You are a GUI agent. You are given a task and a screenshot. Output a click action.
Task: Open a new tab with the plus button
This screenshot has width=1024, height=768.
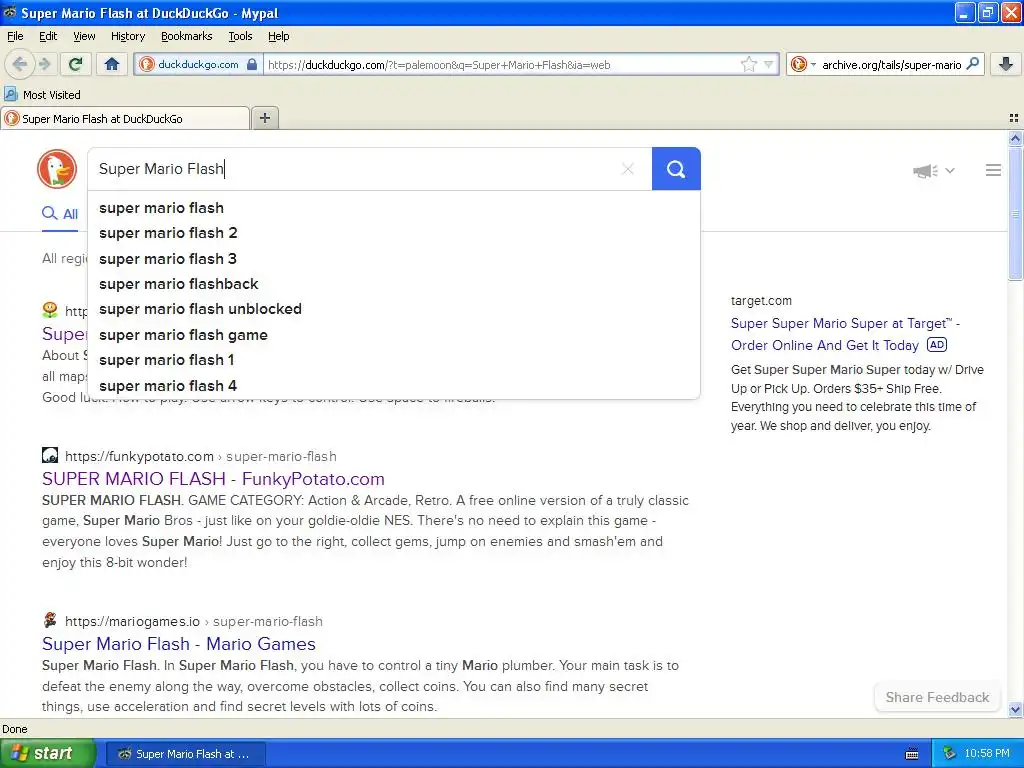tap(264, 118)
